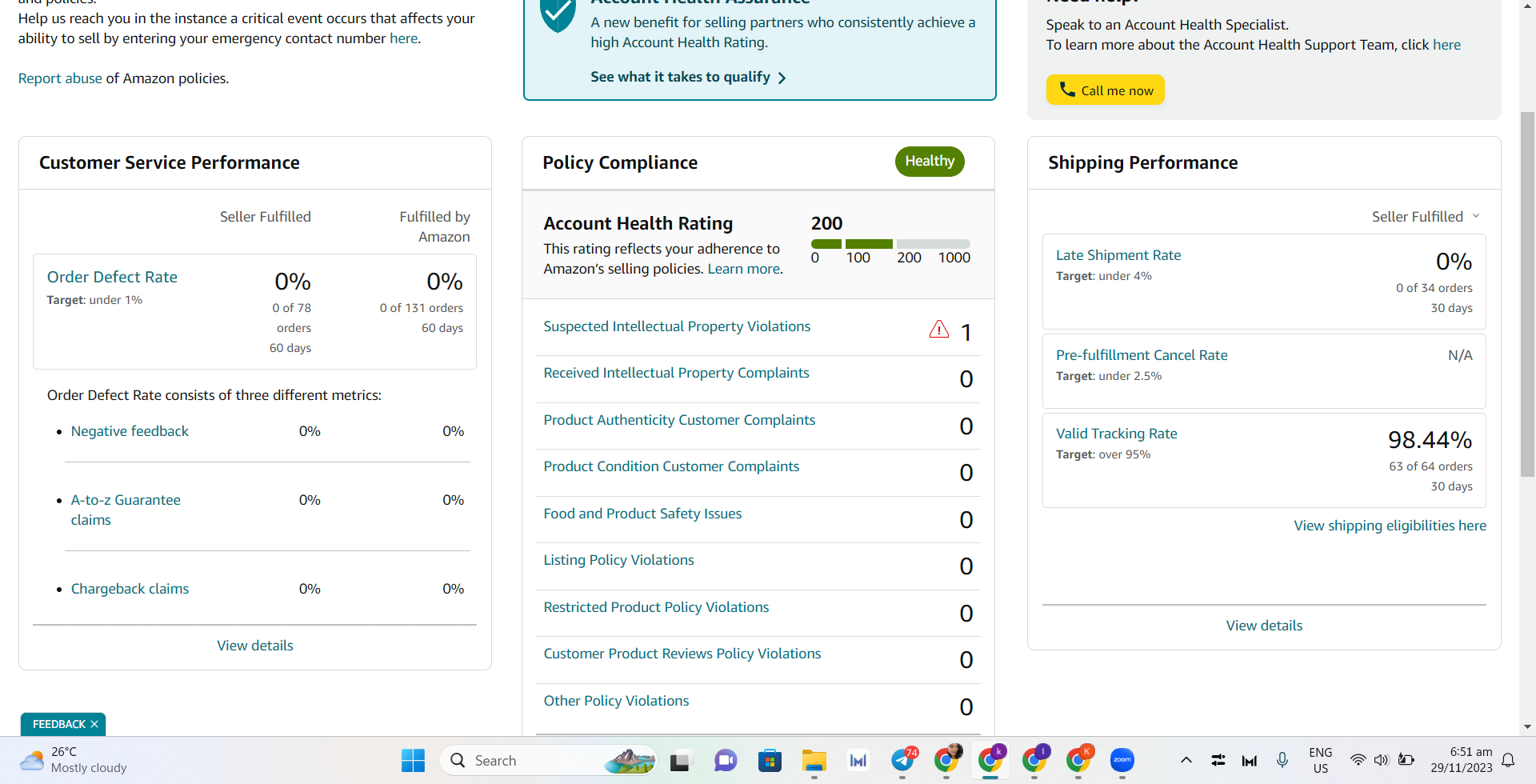Click the 0 of 131 orders text
Viewport: 1536px width, 784px height.
(x=422, y=308)
